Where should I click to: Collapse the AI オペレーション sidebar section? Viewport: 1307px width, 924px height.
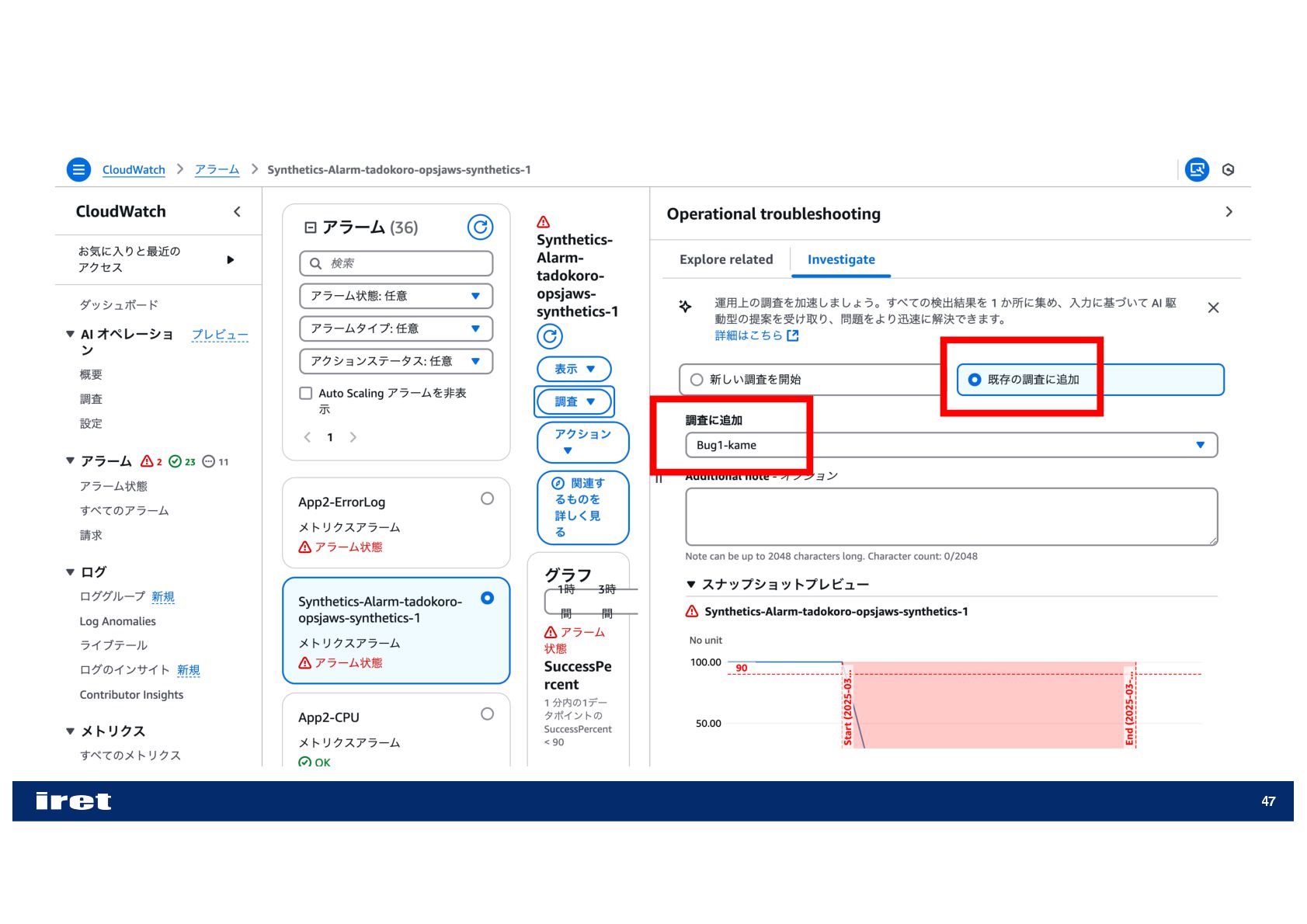click(71, 334)
